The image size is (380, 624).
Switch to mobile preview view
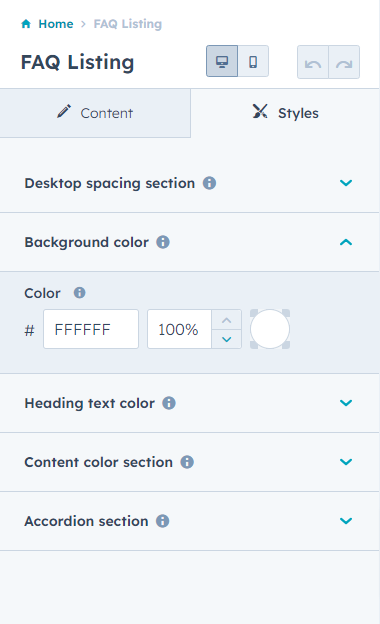click(x=253, y=61)
